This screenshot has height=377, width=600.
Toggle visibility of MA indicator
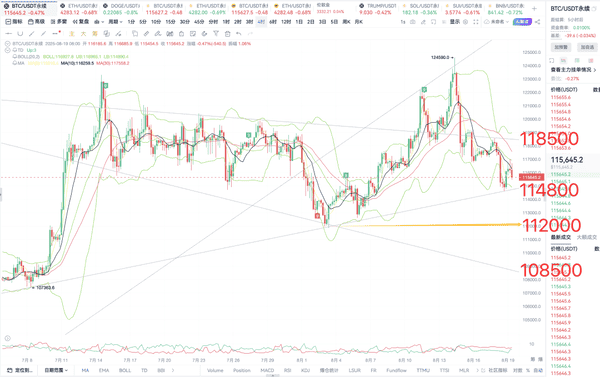click(x=15, y=63)
